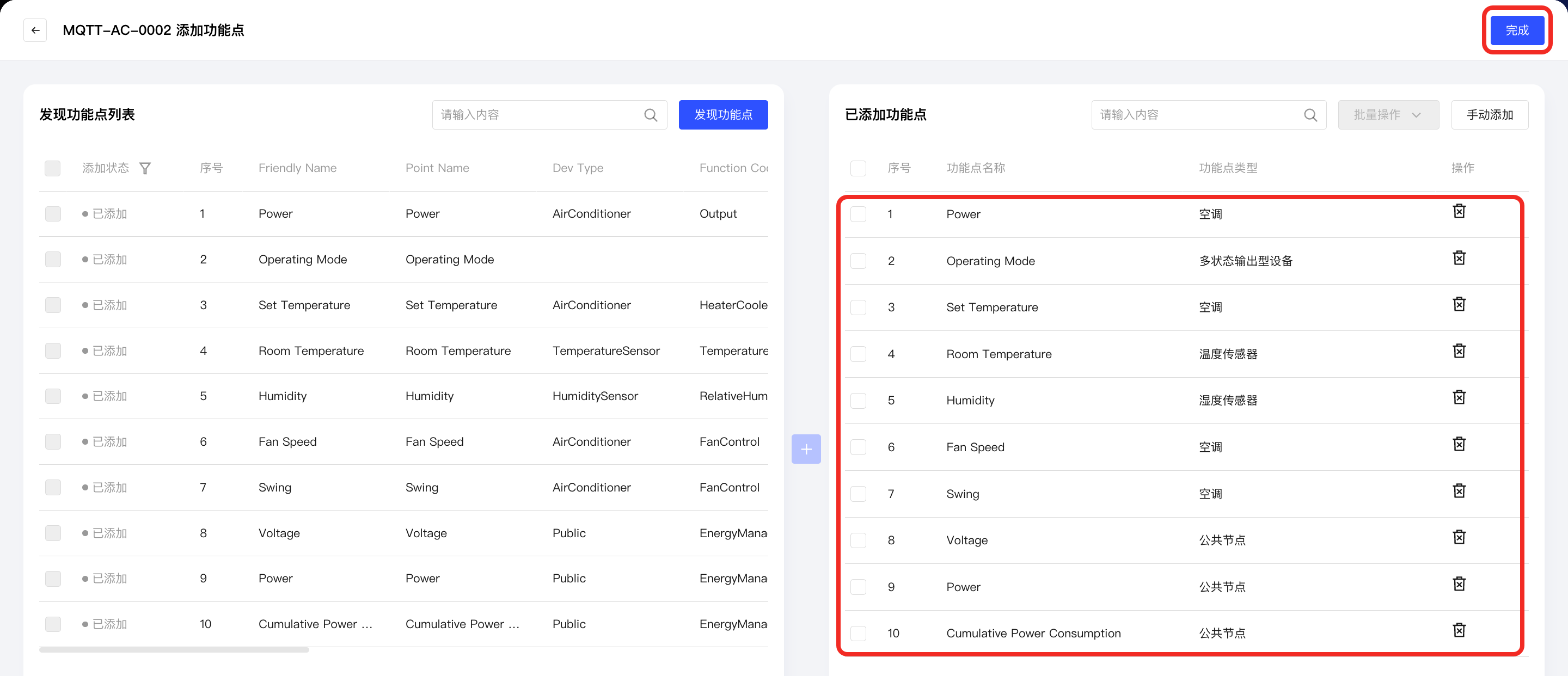This screenshot has width=1568, height=676.
Task: Delete added point Cumulative Power Consumption
Action: (x=1459, y=630)
